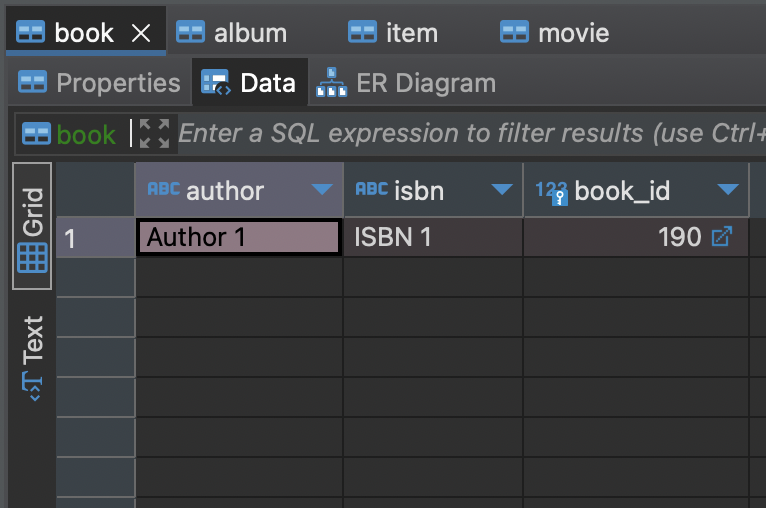Open the Properties tab
This screenshot has width=766, height=508.
click(x=99, y=83)
